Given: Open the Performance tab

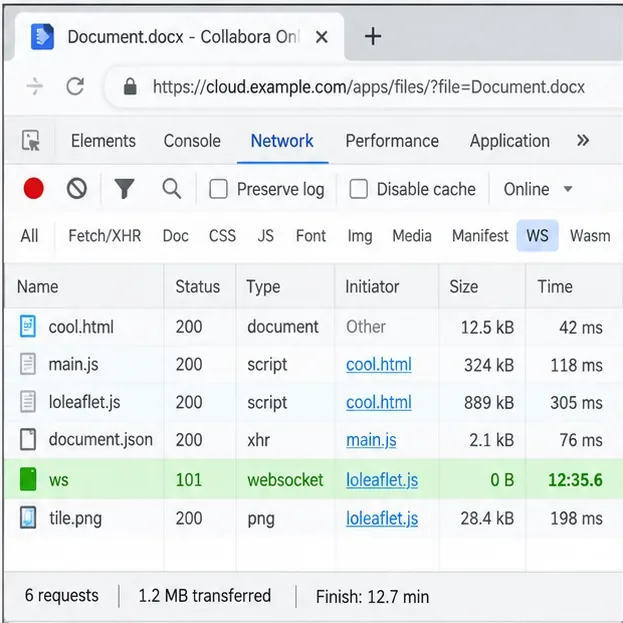Looking at the screenshot, I should pyautogui.click(x=392, y=141).
